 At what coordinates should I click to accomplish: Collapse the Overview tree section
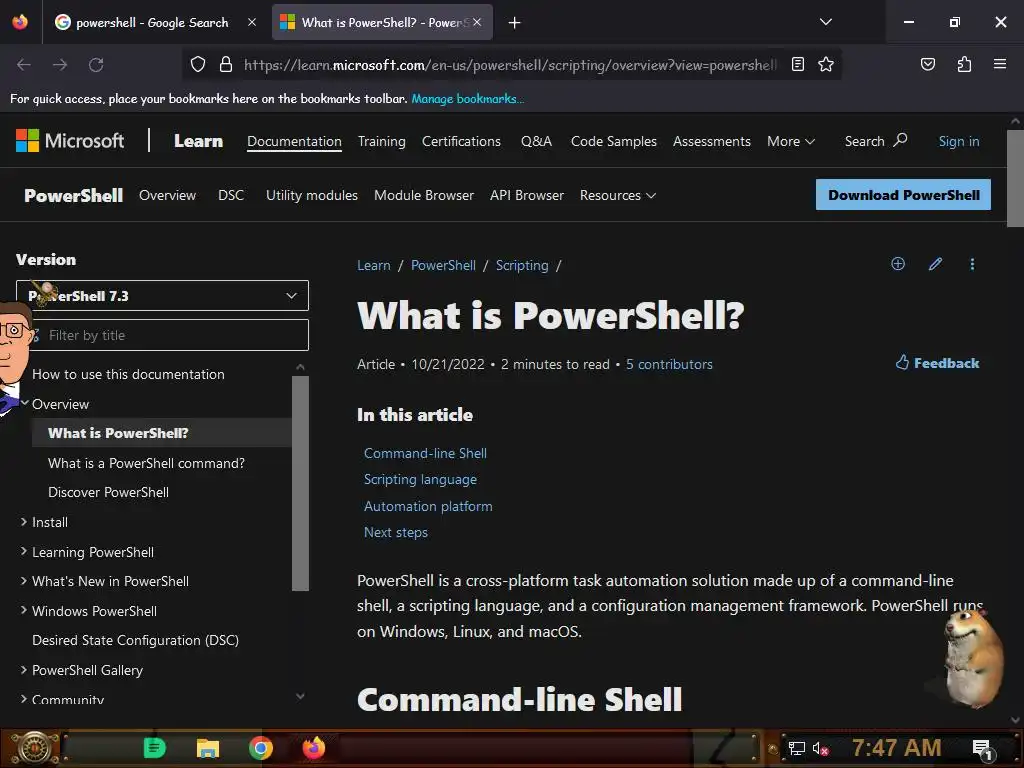click(x=24, y=404)
